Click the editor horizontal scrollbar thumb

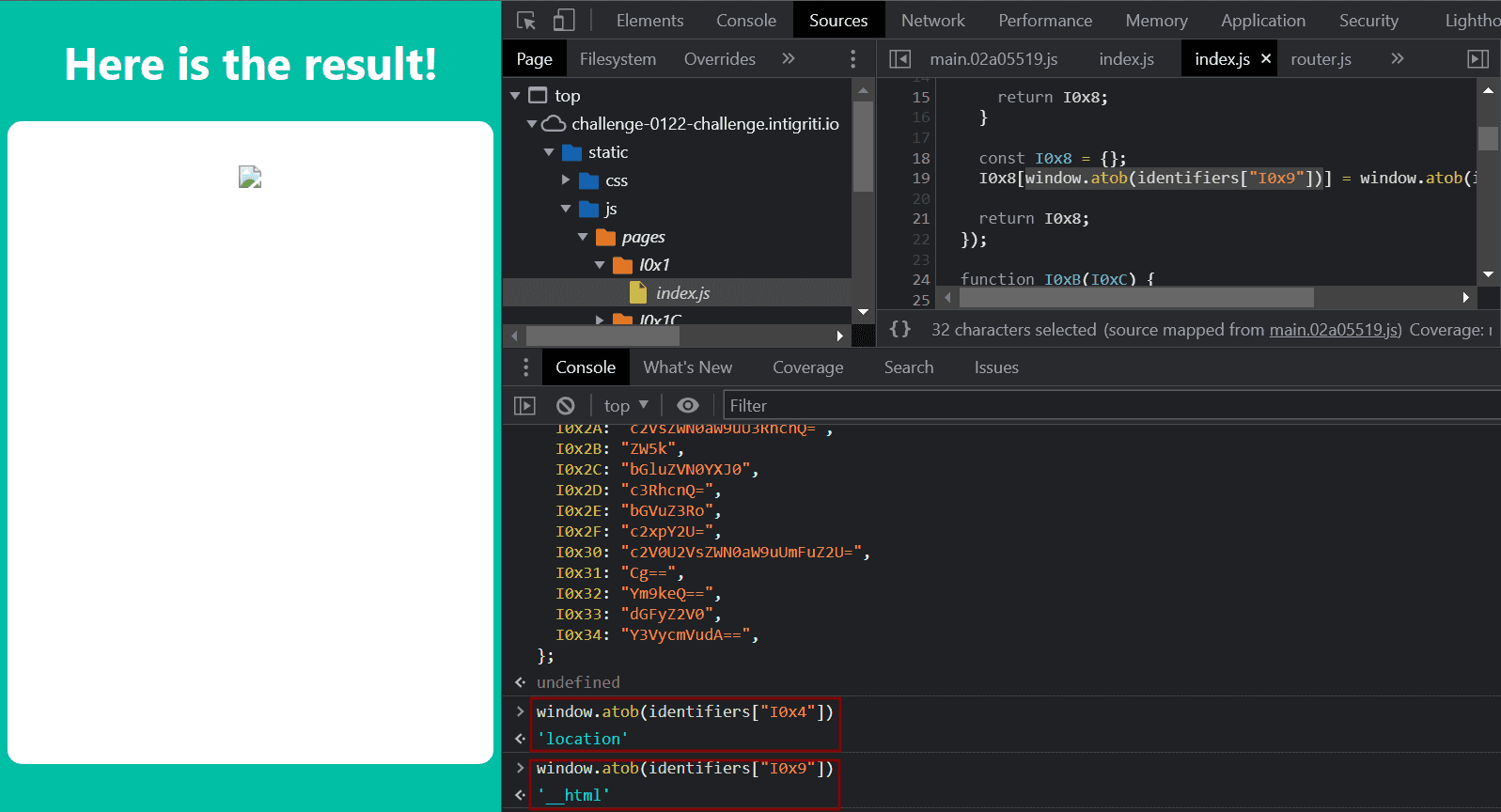pyautogui.click(x=1135, y=298)
